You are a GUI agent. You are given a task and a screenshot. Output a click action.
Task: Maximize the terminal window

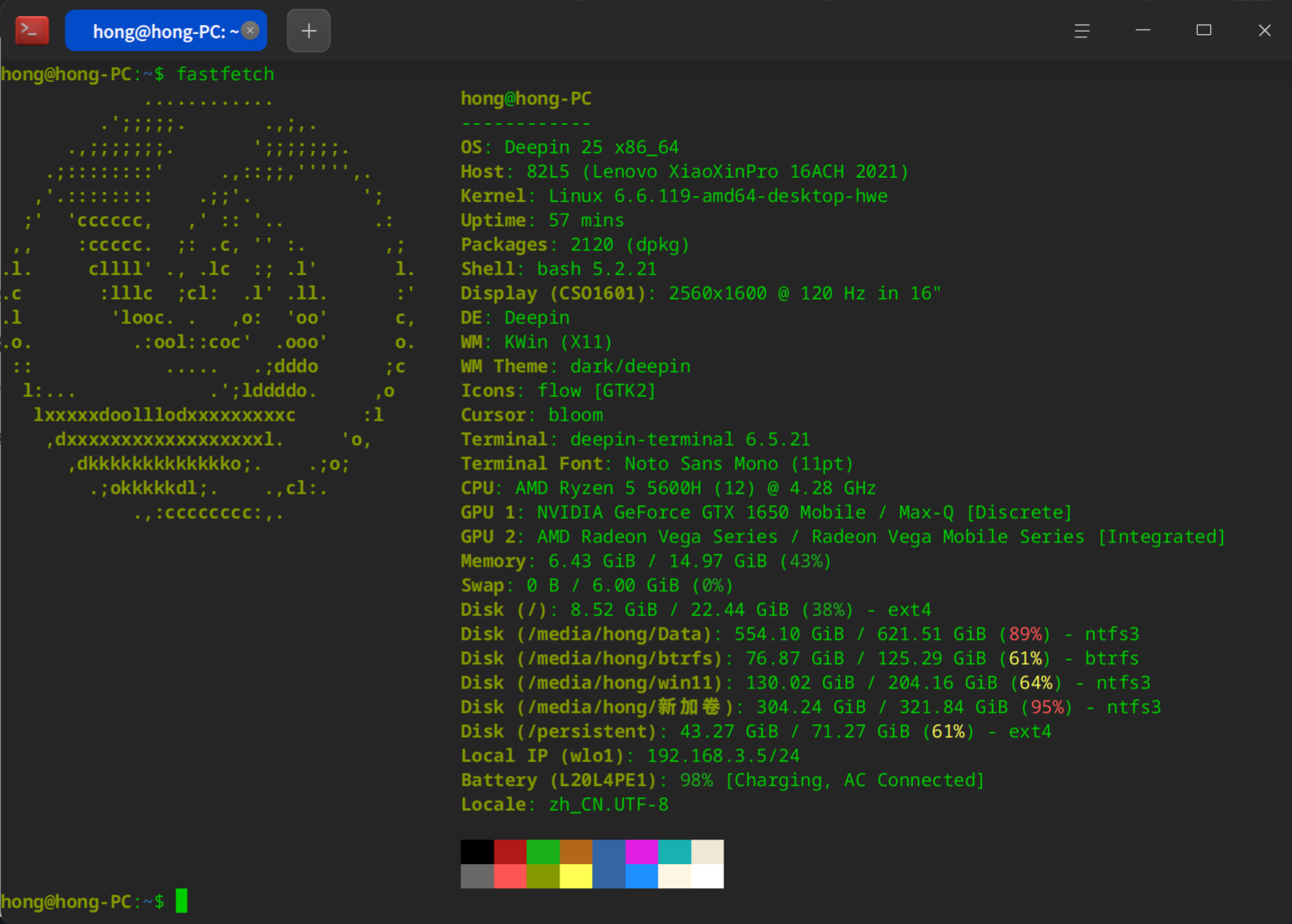(1203, 31)
